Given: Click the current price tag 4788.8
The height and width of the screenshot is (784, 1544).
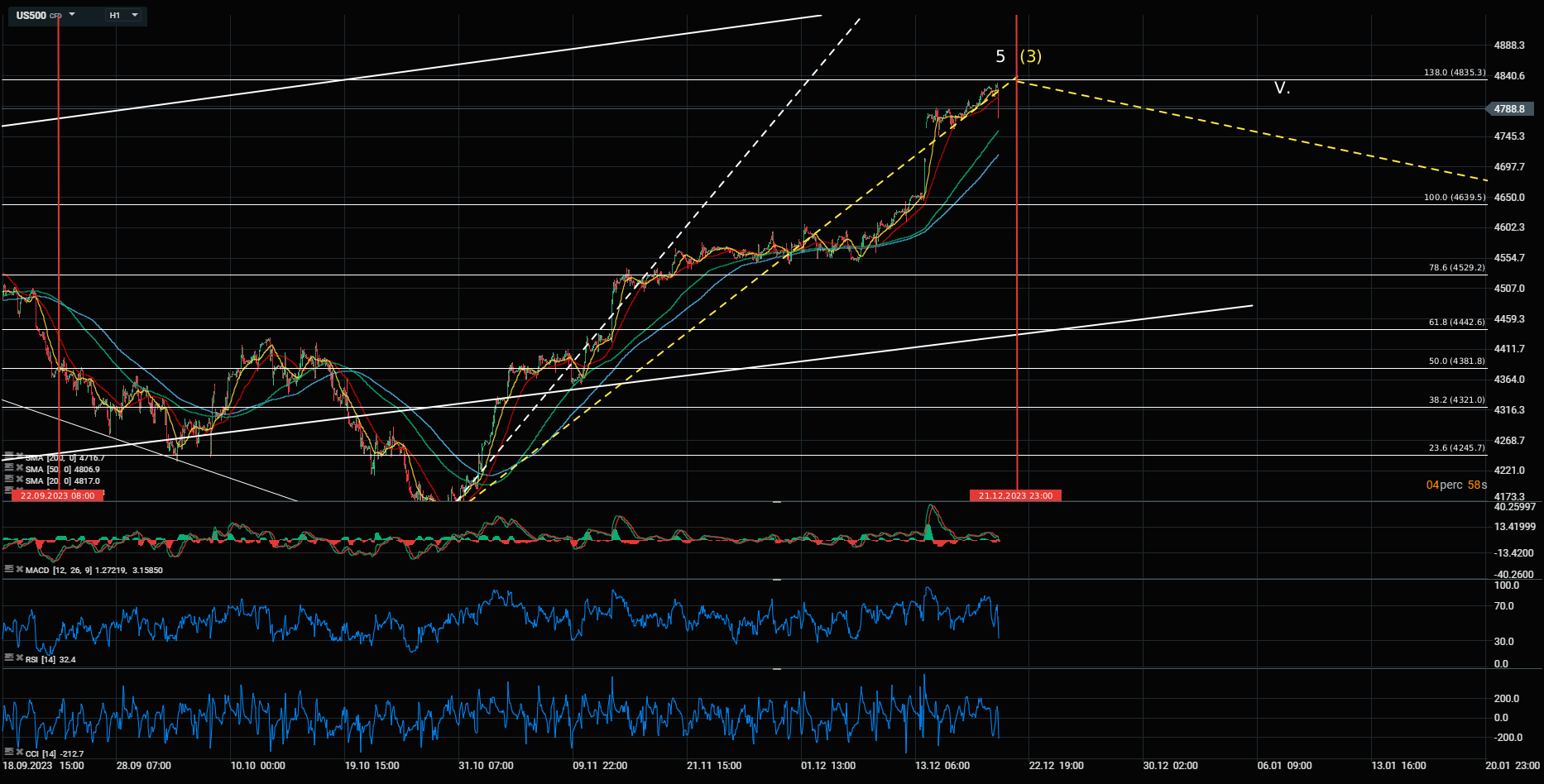Looking at the screenshot, I should (x=1510, y=109).
